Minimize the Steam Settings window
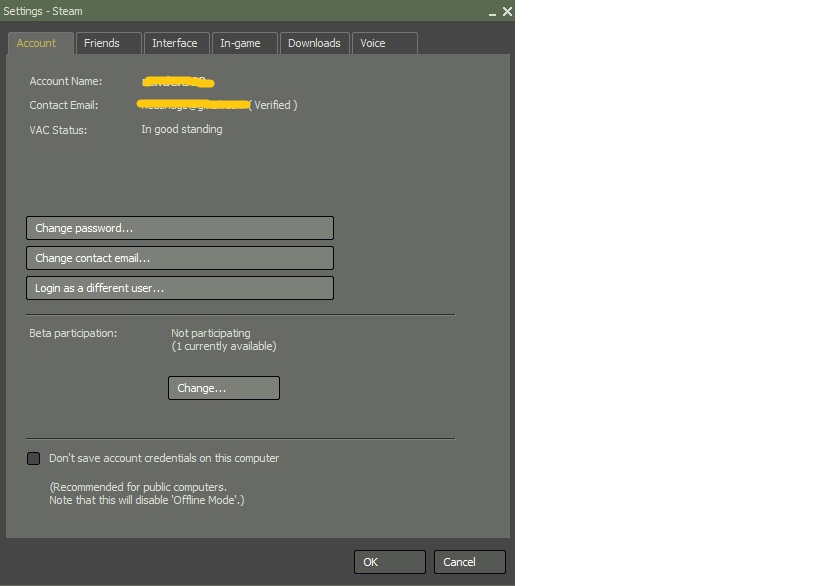The height and width of the screenshot is (586, 819). [x=492, y=12]
